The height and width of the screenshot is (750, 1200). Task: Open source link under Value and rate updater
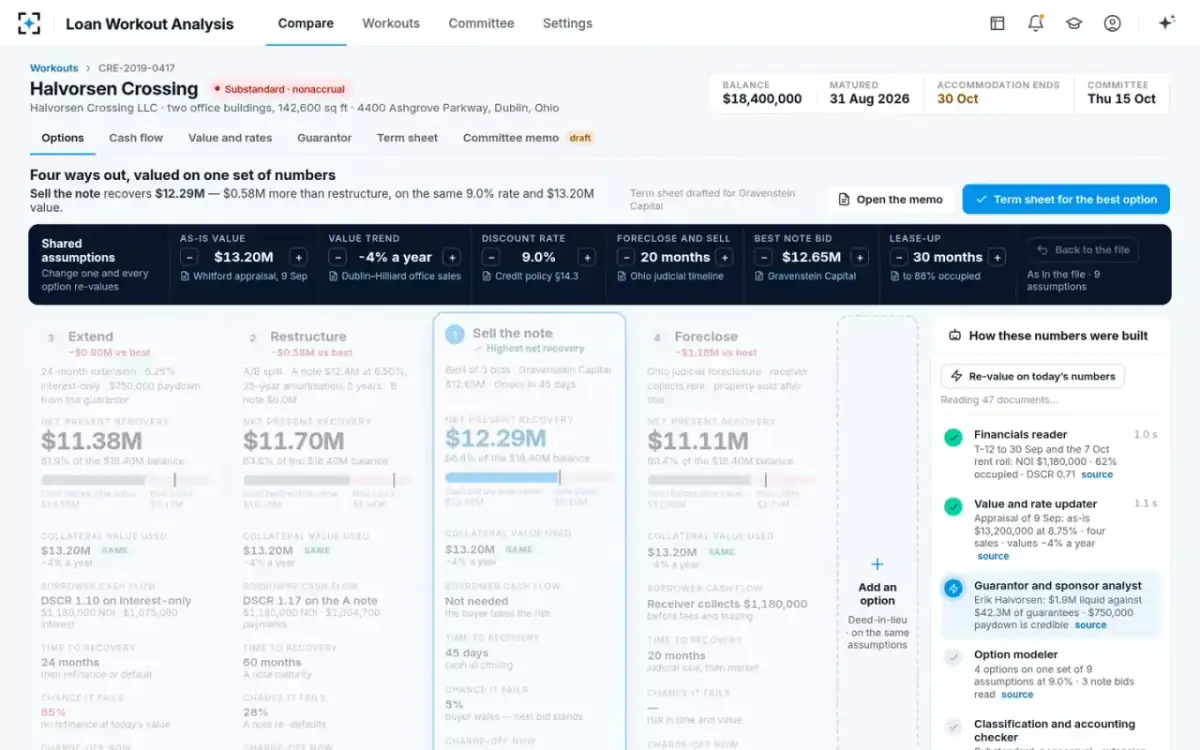pyautogui.click(x=993, y=556)
